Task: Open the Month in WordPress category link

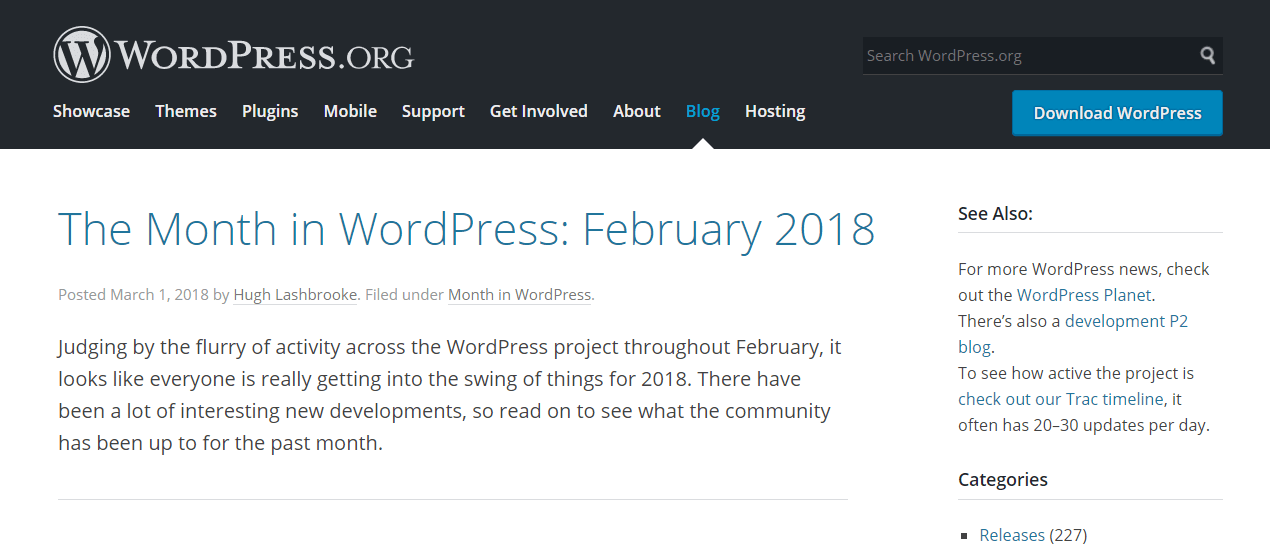Action: [519, 295]
